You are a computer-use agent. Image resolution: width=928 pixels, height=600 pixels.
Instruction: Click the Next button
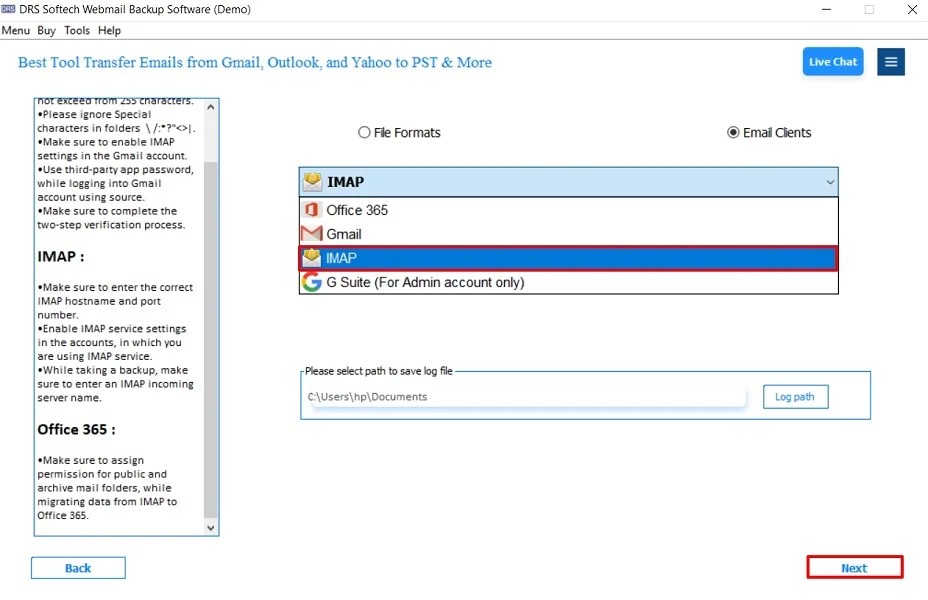[855, 567]
